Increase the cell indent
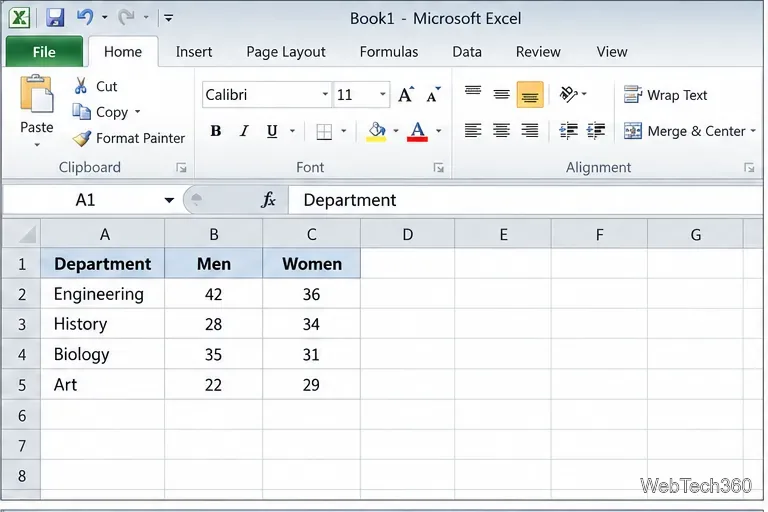768x512 pixels. 596,131
